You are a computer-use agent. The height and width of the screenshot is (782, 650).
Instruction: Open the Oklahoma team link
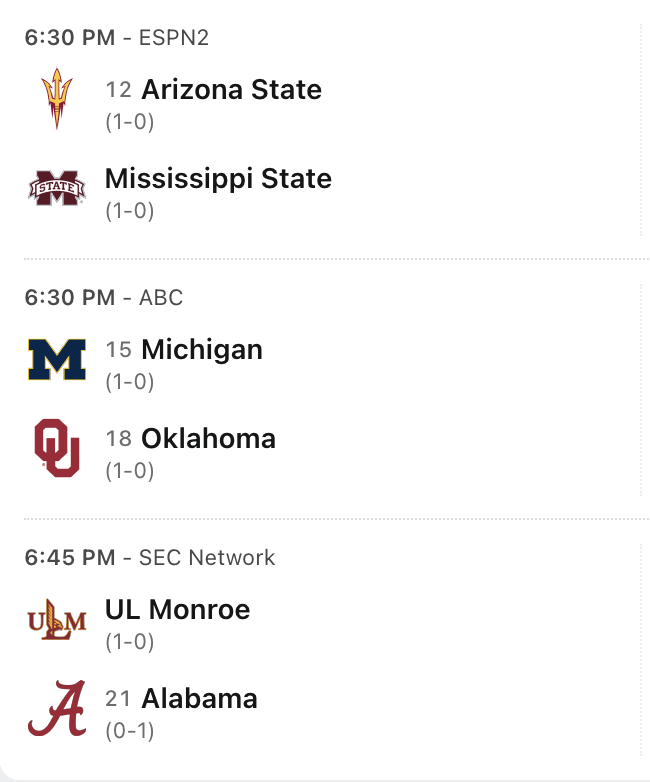(208, 439)
